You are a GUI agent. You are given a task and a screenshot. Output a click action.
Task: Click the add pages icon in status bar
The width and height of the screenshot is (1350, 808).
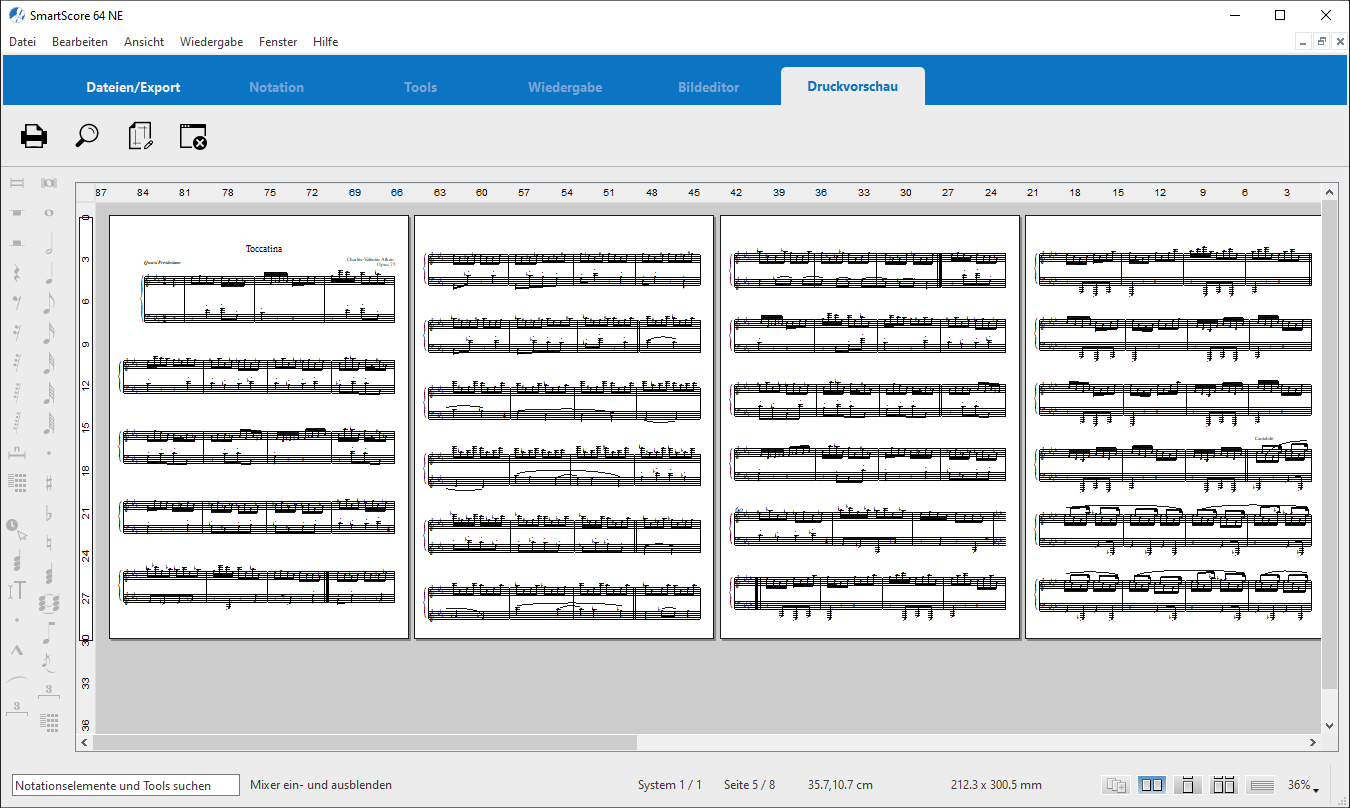(1116, 785)
